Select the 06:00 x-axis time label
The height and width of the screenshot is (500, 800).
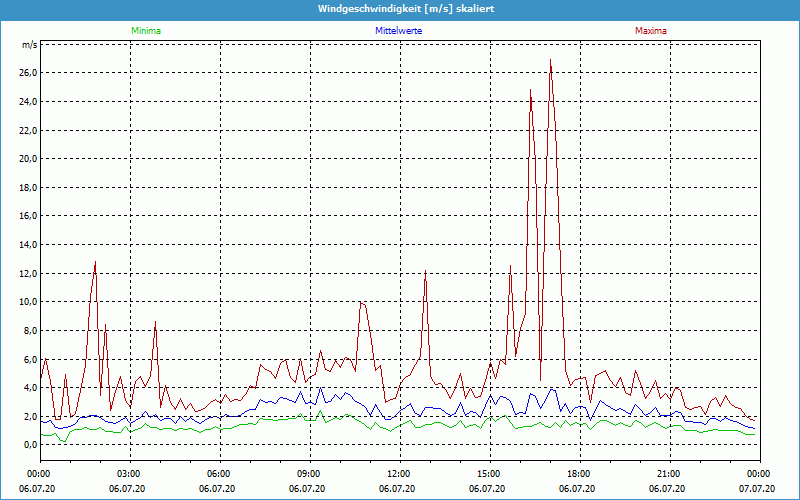coord(219,473)
